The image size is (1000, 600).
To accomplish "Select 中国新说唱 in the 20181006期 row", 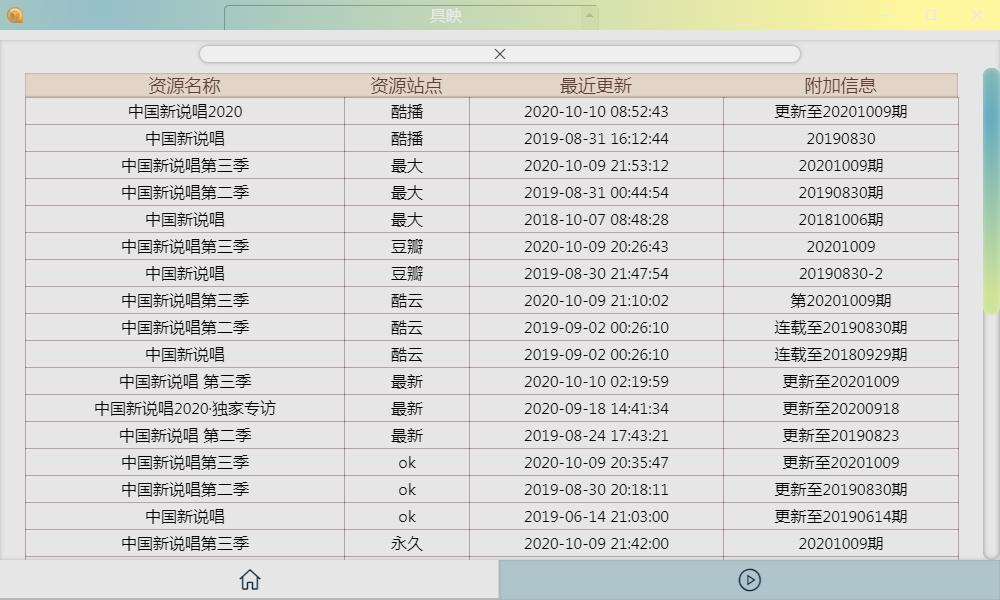I will [x=185, y=220].
